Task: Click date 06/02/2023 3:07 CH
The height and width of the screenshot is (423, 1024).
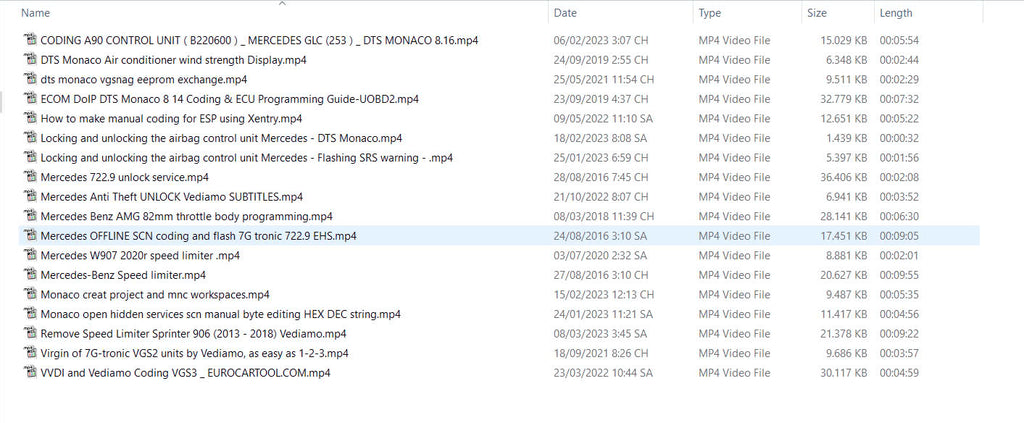Action: (x=601, y=40)
